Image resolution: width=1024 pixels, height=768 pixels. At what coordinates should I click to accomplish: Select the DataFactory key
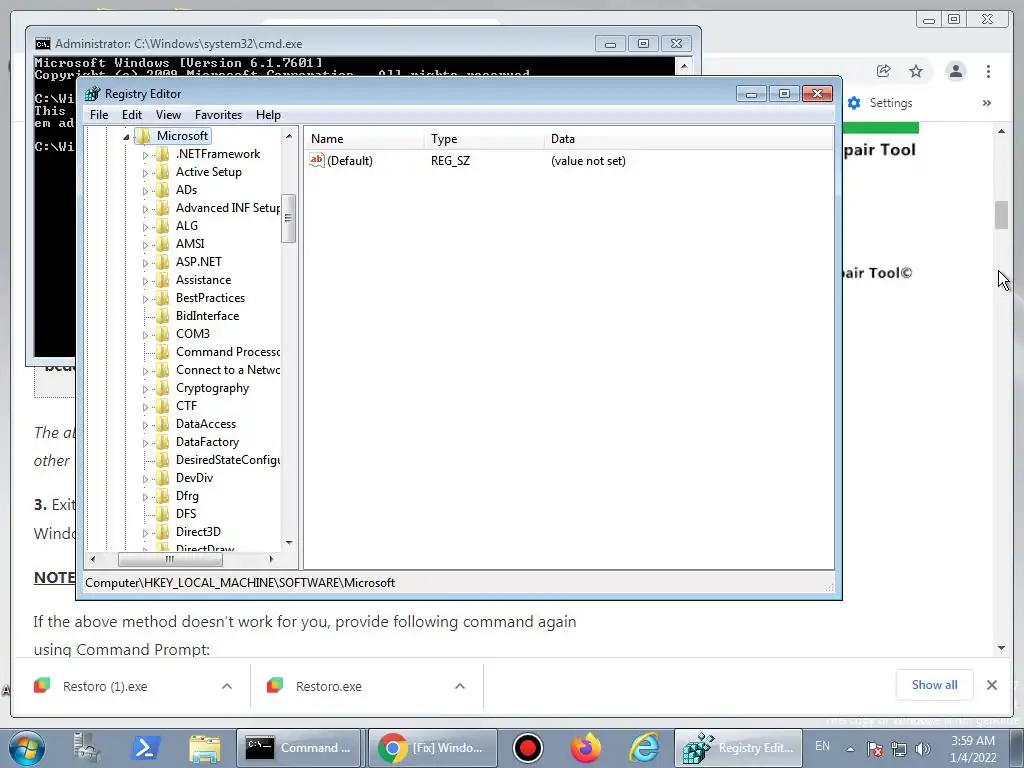coord(207,441)
